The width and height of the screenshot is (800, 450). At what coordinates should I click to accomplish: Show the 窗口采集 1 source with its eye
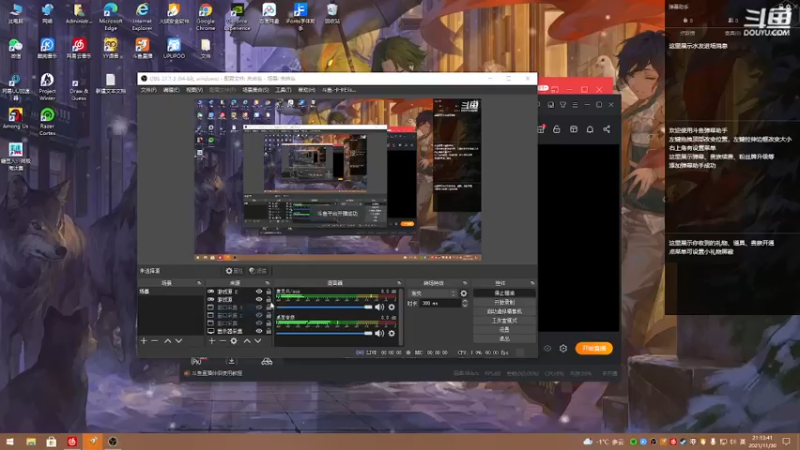259,308
